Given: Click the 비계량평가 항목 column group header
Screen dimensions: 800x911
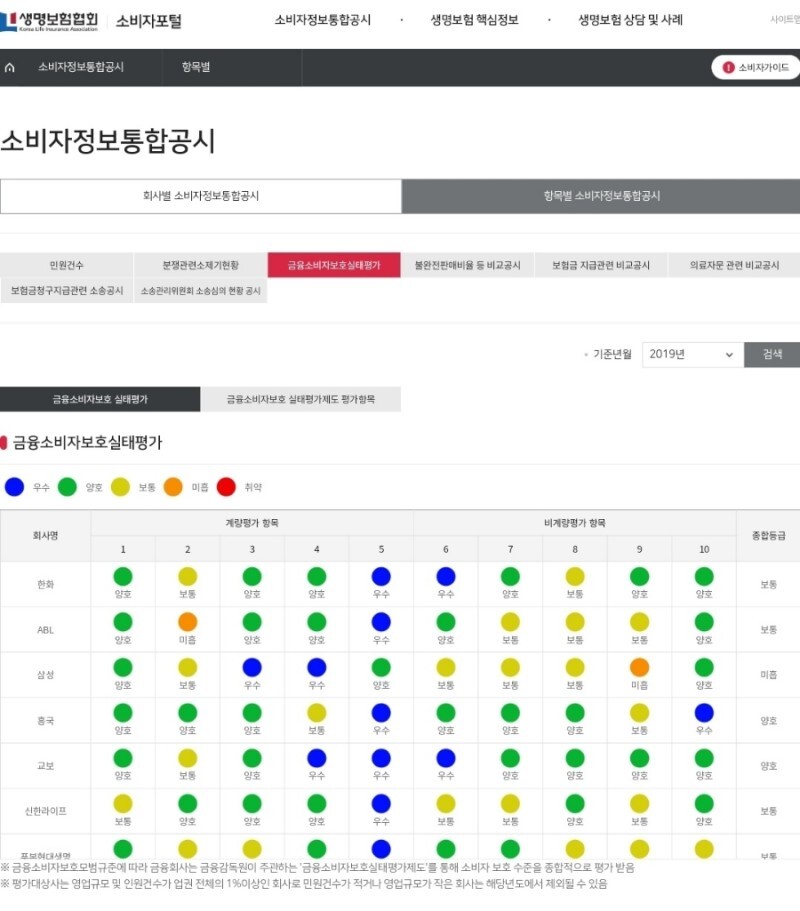Looking at the screenshot, I should 575,523.
